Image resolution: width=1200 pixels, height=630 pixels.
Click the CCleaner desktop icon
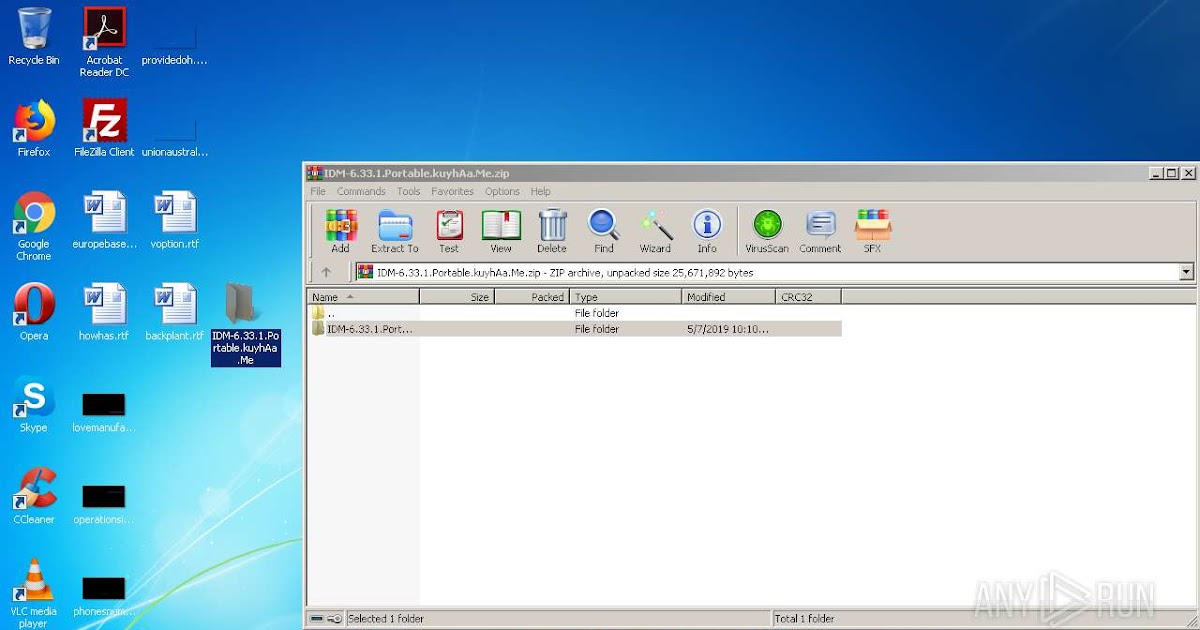click(34, 496)
